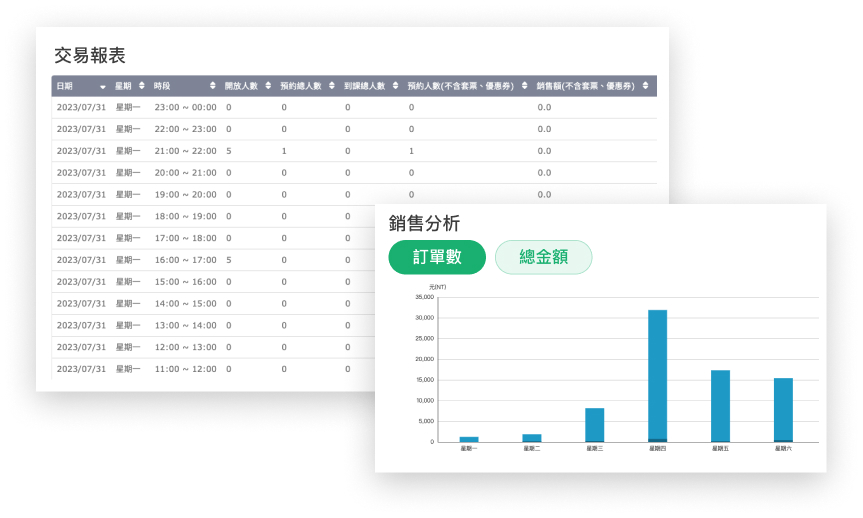This screenshot has width=863, height=518.
Task: Sort by 銷售額(不含套票、優惠券) arrows
Action: pyautogui.click(x=645, y=86)
